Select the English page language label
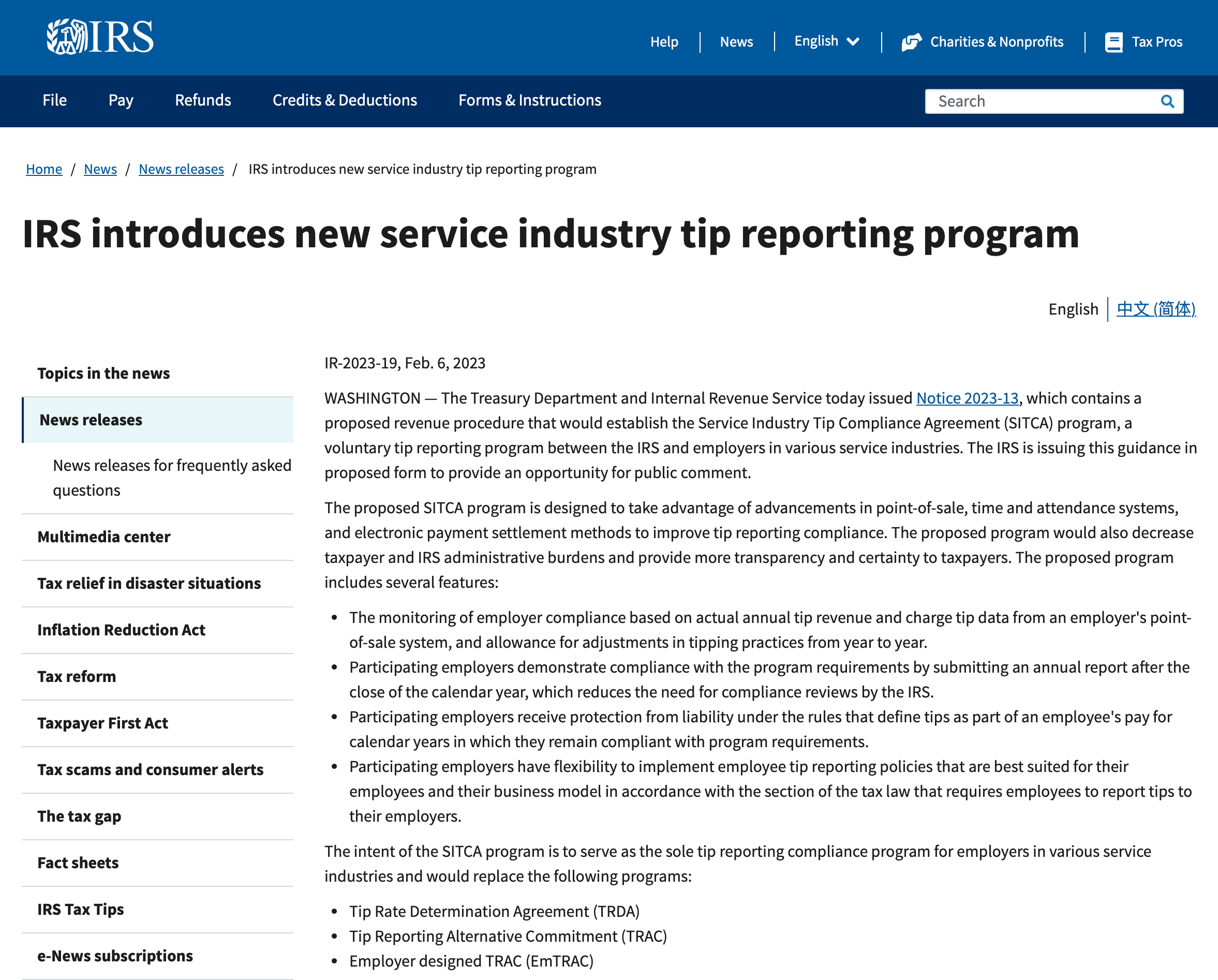The height and width of the screenshot is (980, 1218). 1073,309
